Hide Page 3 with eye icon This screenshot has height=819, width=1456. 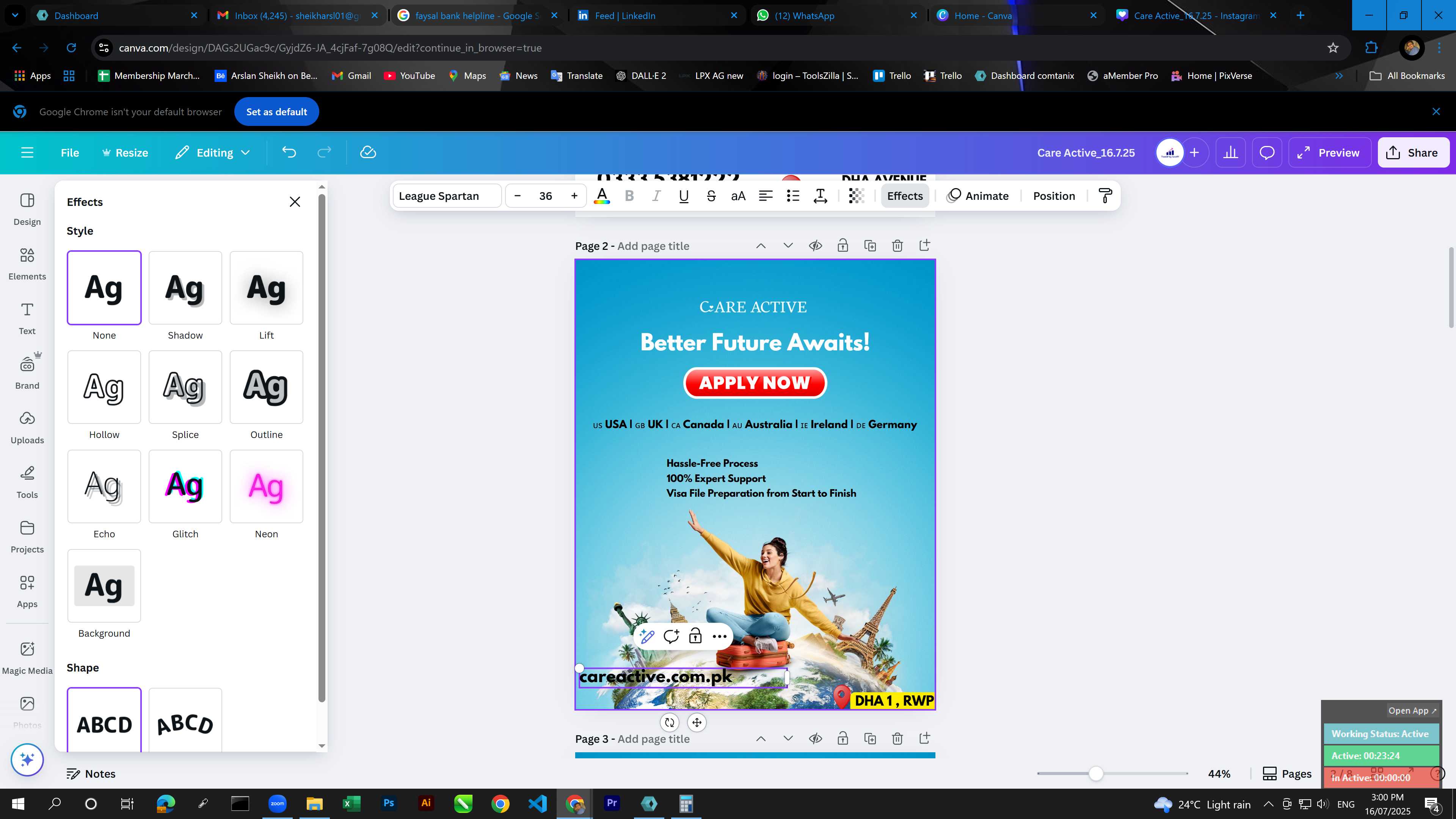point(815,739)
